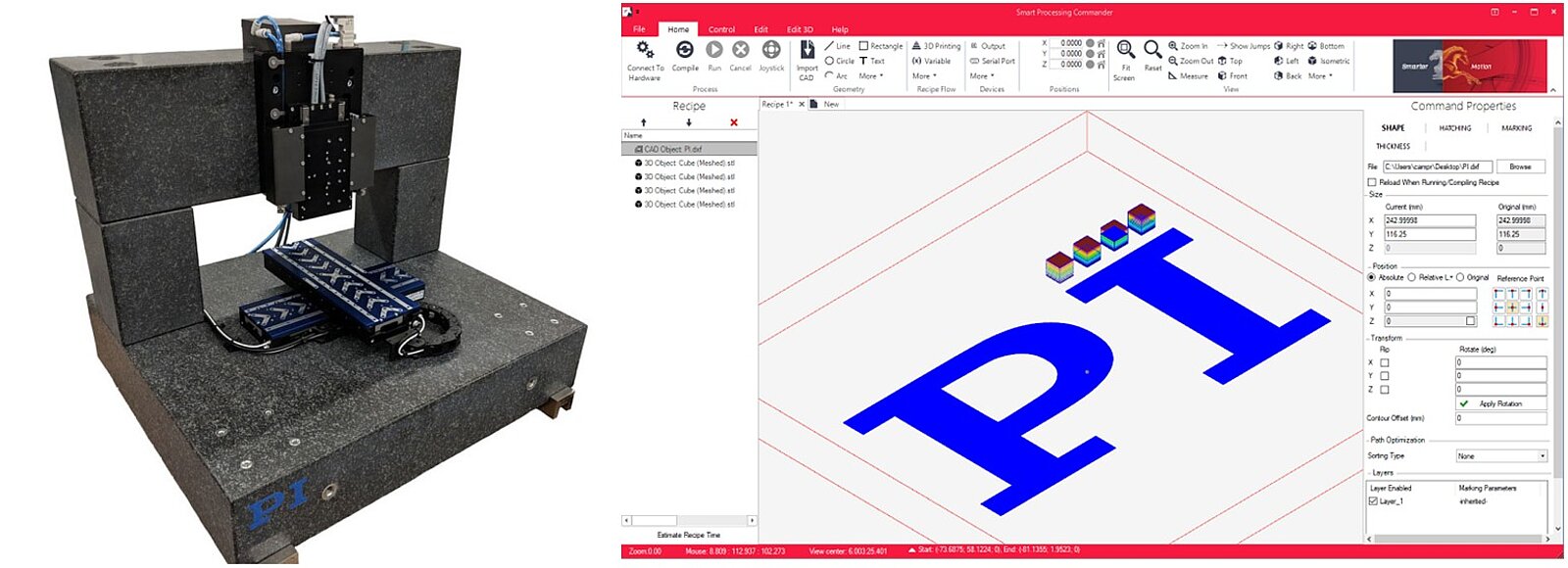Viewport: 1568px width, 568px height.
Task: Select the Text geometry tool
Action: 872,61
